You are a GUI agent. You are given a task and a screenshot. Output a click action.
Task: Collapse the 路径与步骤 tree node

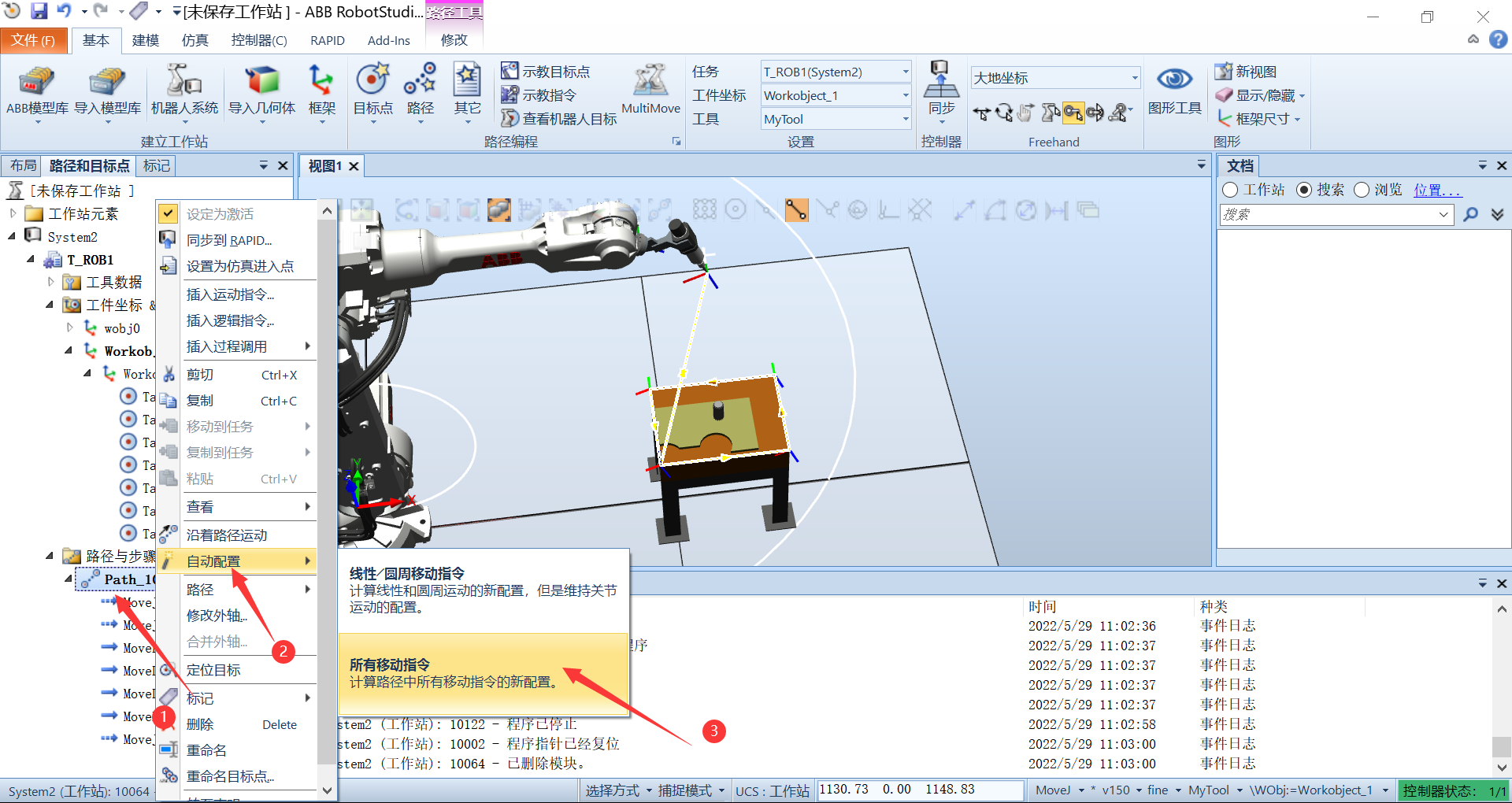[50, 556]
